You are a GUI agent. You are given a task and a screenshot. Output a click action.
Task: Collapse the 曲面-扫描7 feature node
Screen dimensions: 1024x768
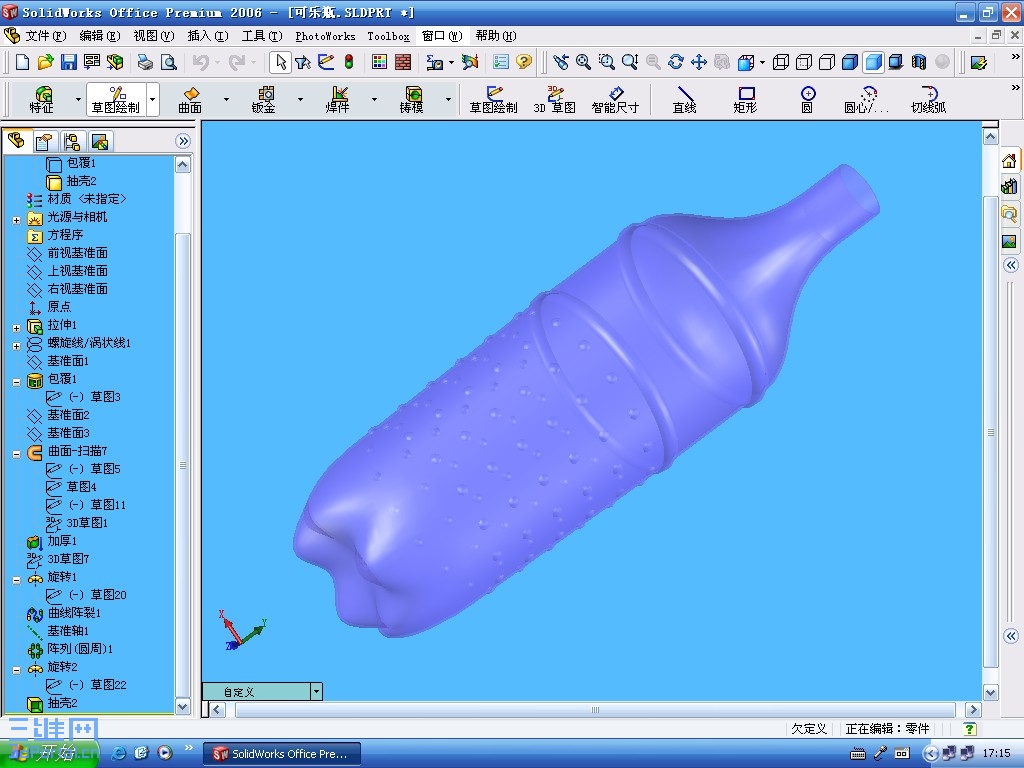click(x=16, y=454)
